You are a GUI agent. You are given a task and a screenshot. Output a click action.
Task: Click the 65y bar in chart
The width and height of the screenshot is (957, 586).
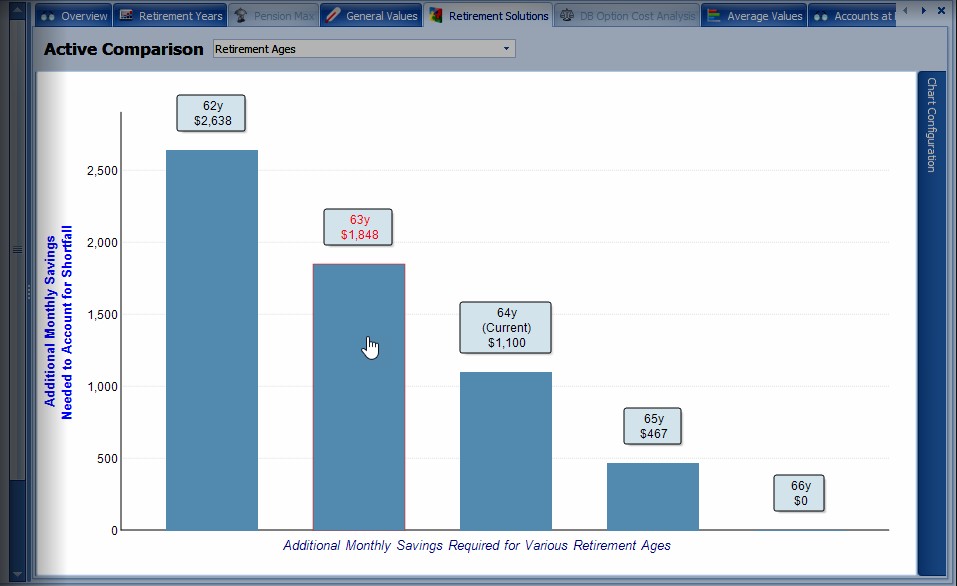pyautogui.click(x=653, y=496)
